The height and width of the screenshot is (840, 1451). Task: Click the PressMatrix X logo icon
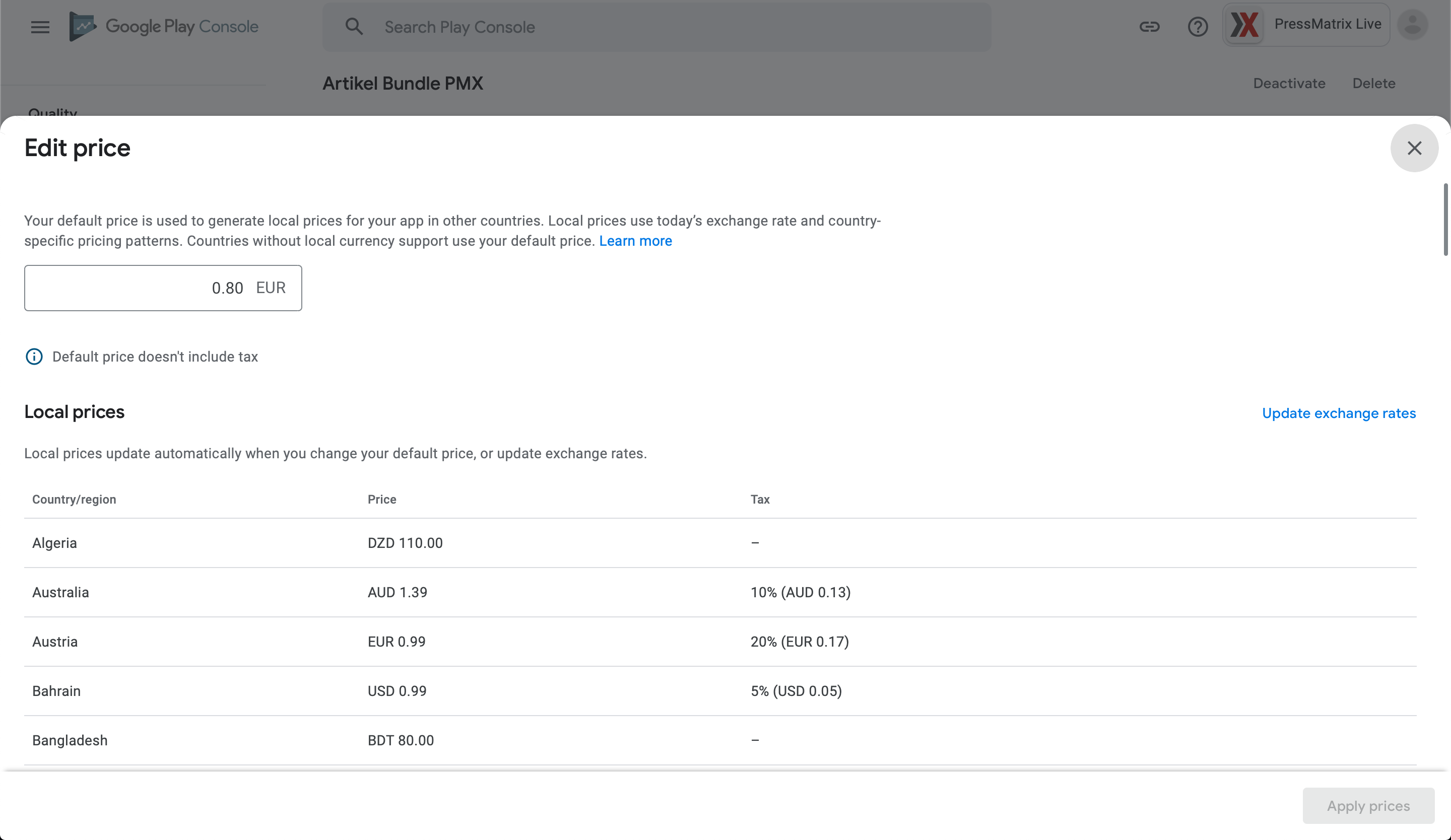coord(1244,25)
